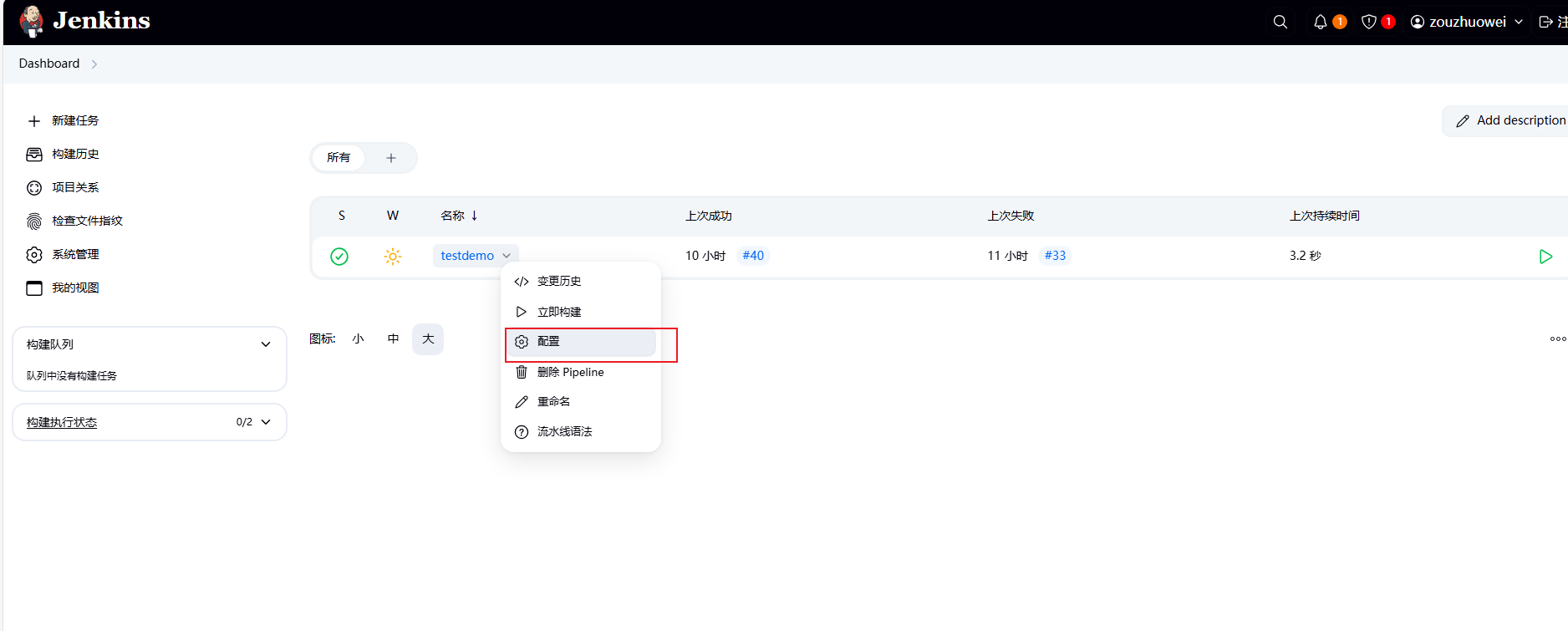Click the green success status icon
1568x631 pixels.
(x=339, y=257)
